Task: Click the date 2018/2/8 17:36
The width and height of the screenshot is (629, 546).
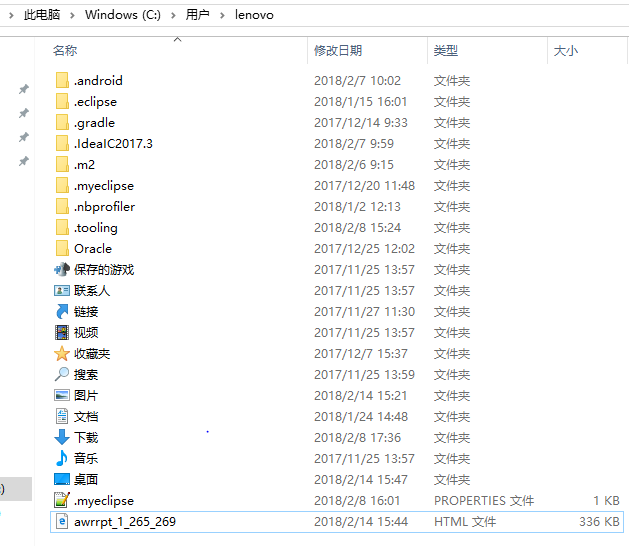Action: (357, 437)
